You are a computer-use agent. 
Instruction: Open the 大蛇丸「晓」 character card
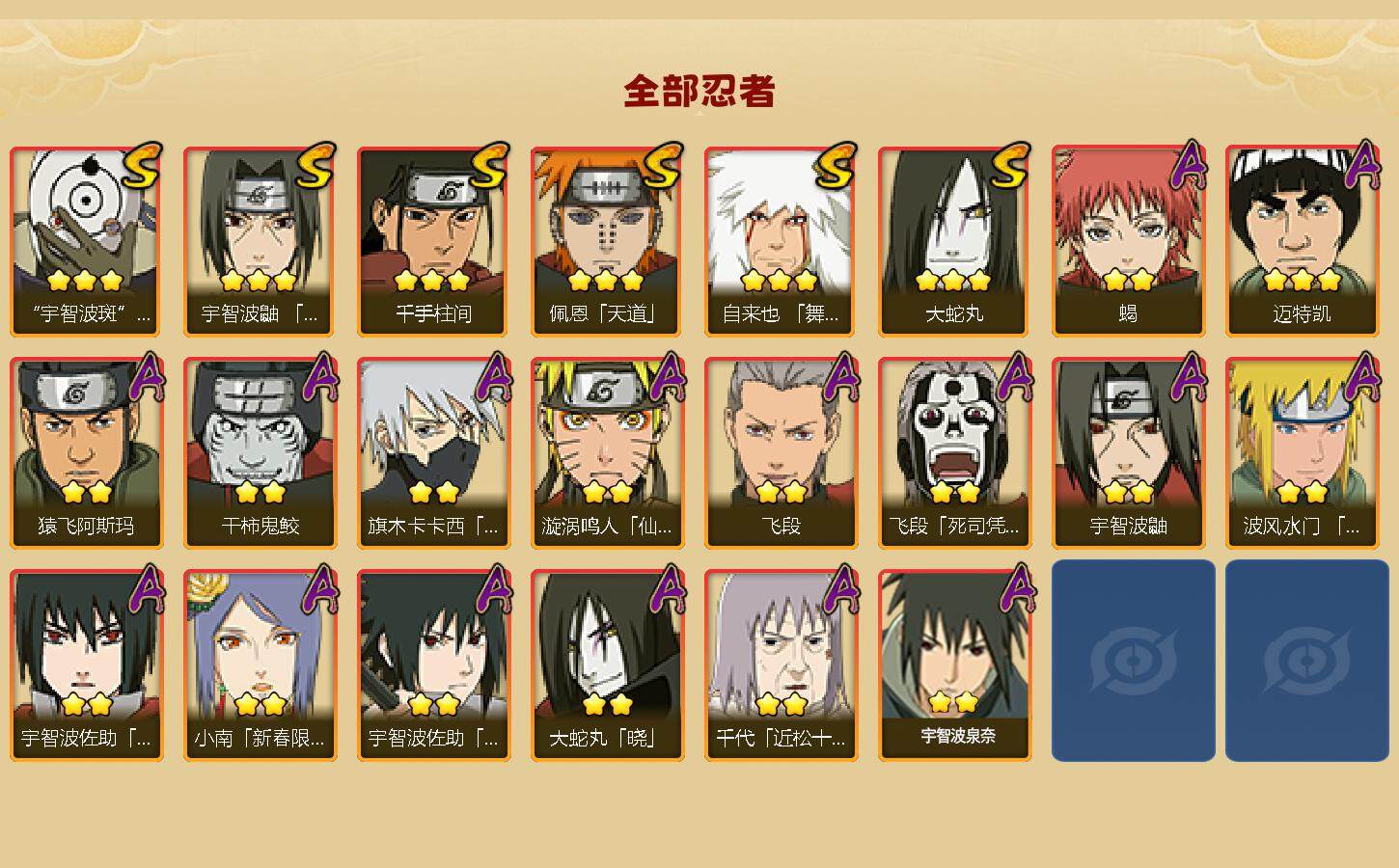(607, 665)
